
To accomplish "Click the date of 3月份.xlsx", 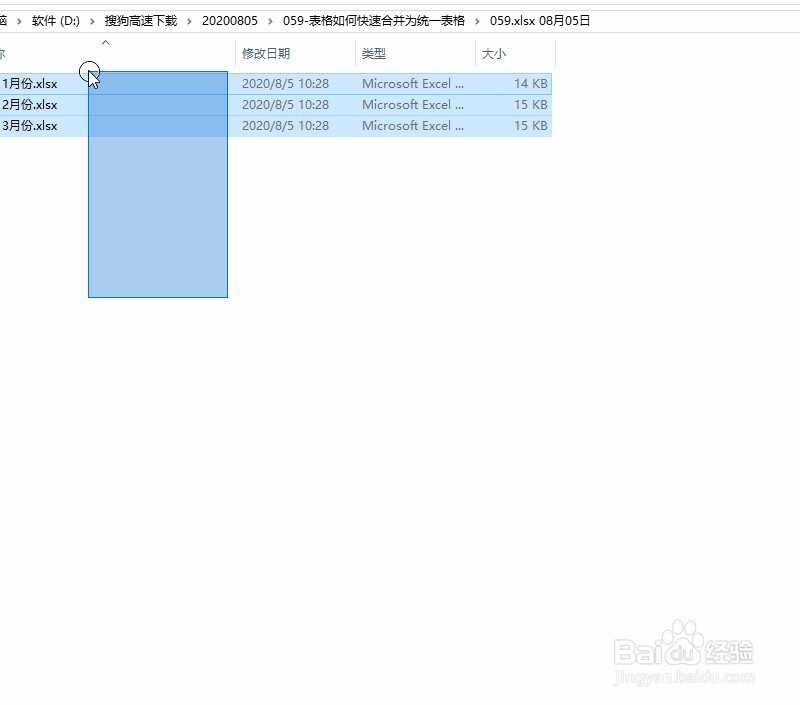I will [285, 125].
